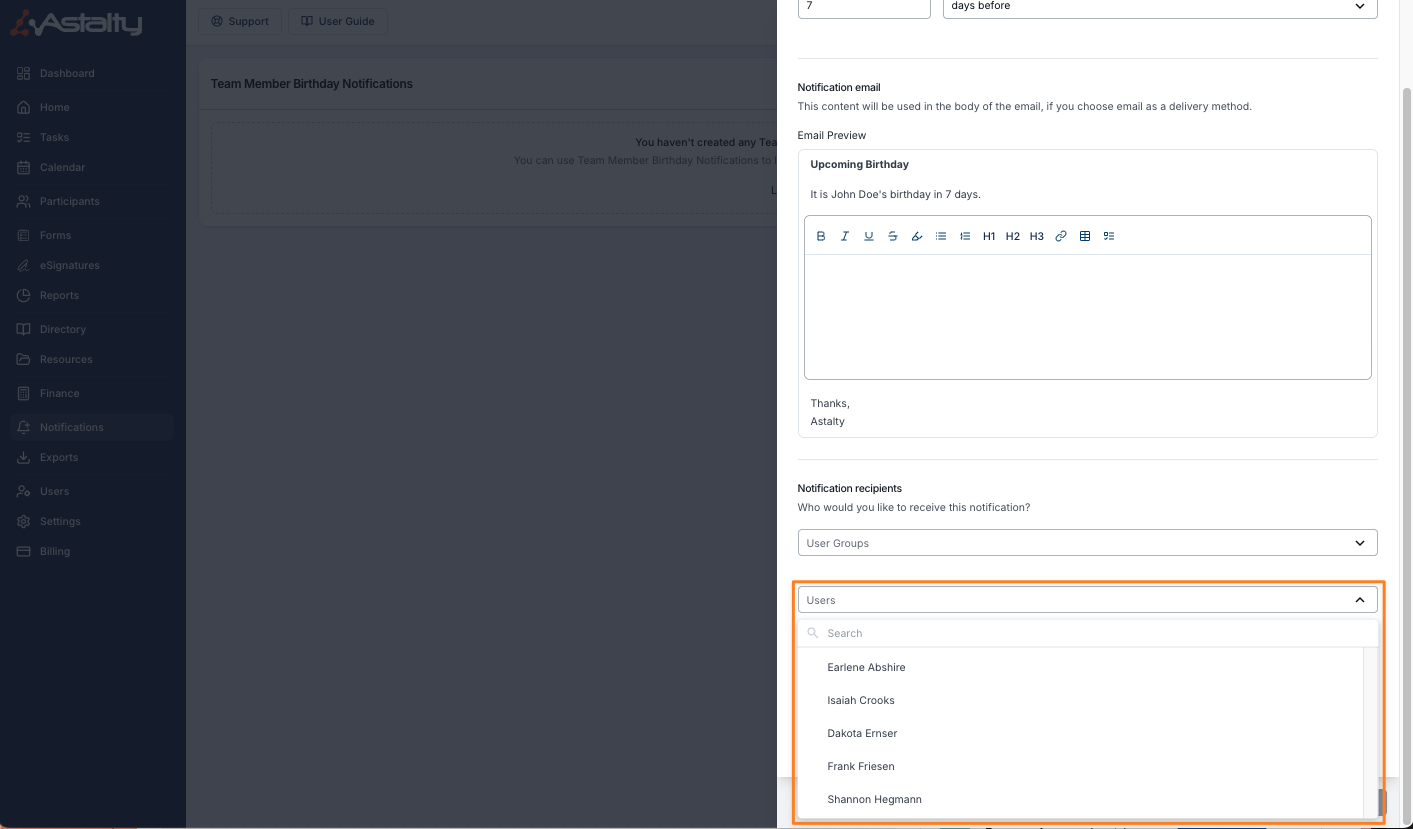The height and width of the screenshot is (829, 1413).
Task: Click the insert link icon
Action: (x=1061, y=236)
